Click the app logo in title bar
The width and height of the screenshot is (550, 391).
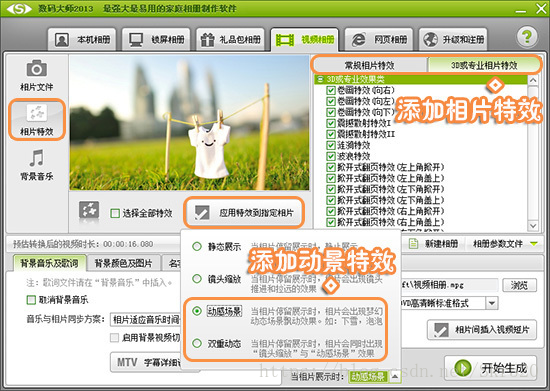(x=19, y=8)
